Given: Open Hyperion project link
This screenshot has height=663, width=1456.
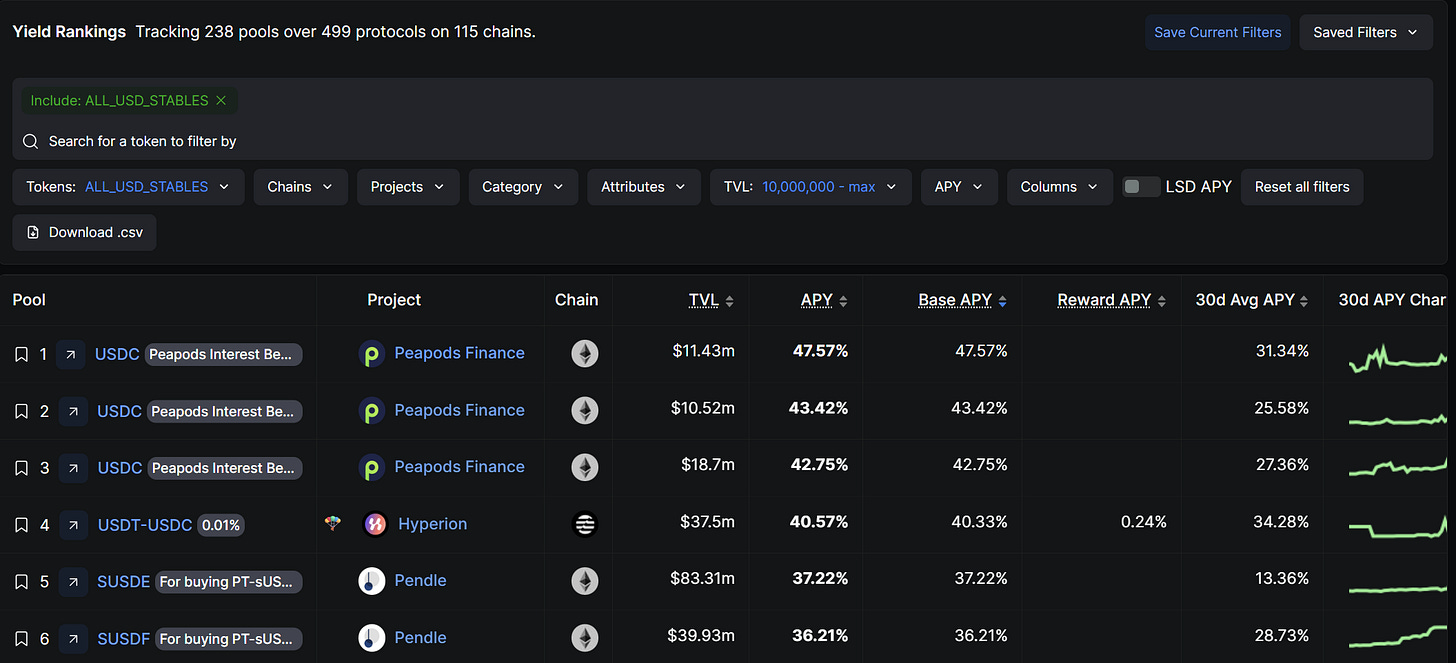Looking at the screenshot, I should pos(432,524).
